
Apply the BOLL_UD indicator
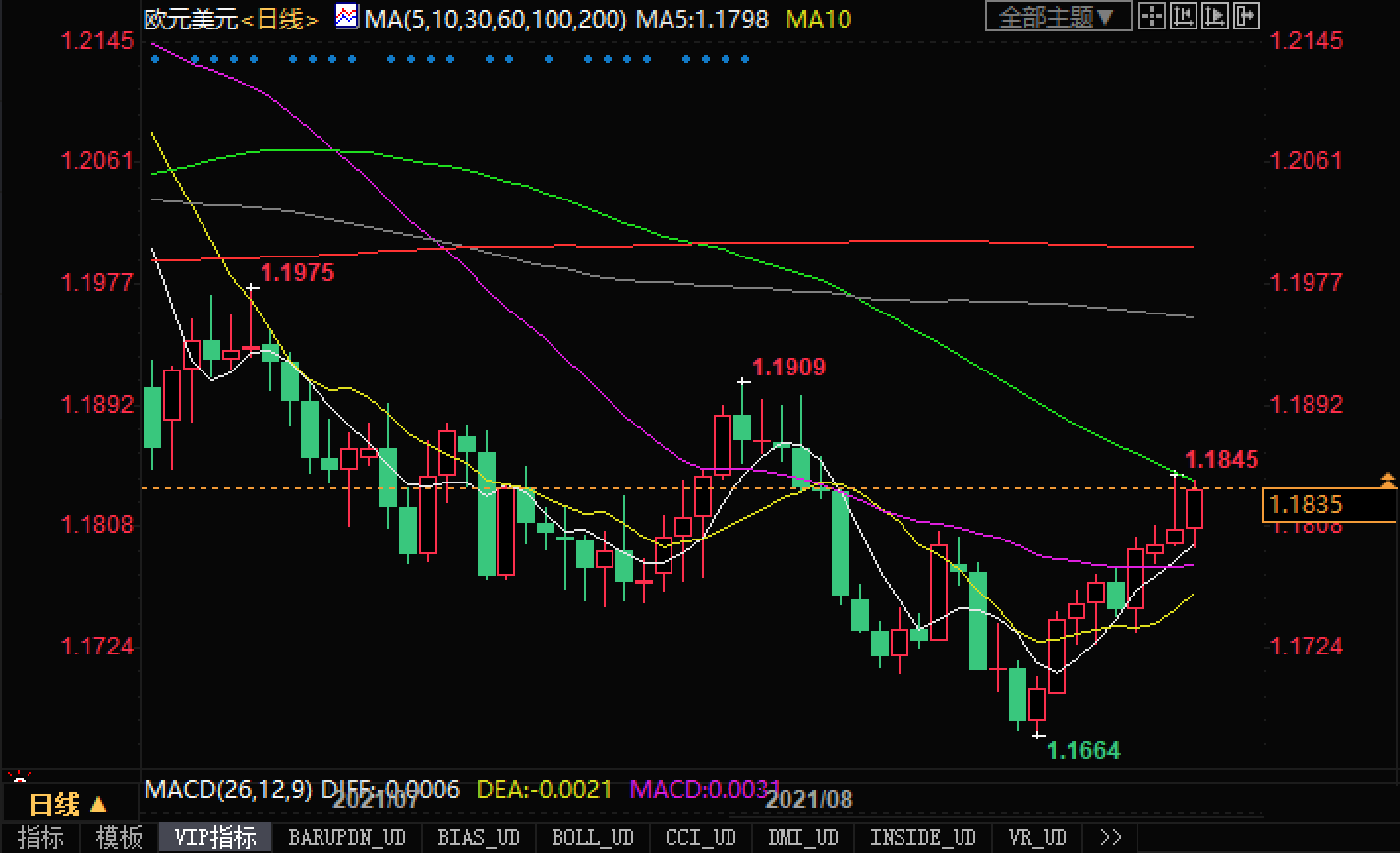pyautogui.click(x=593, y=838)
